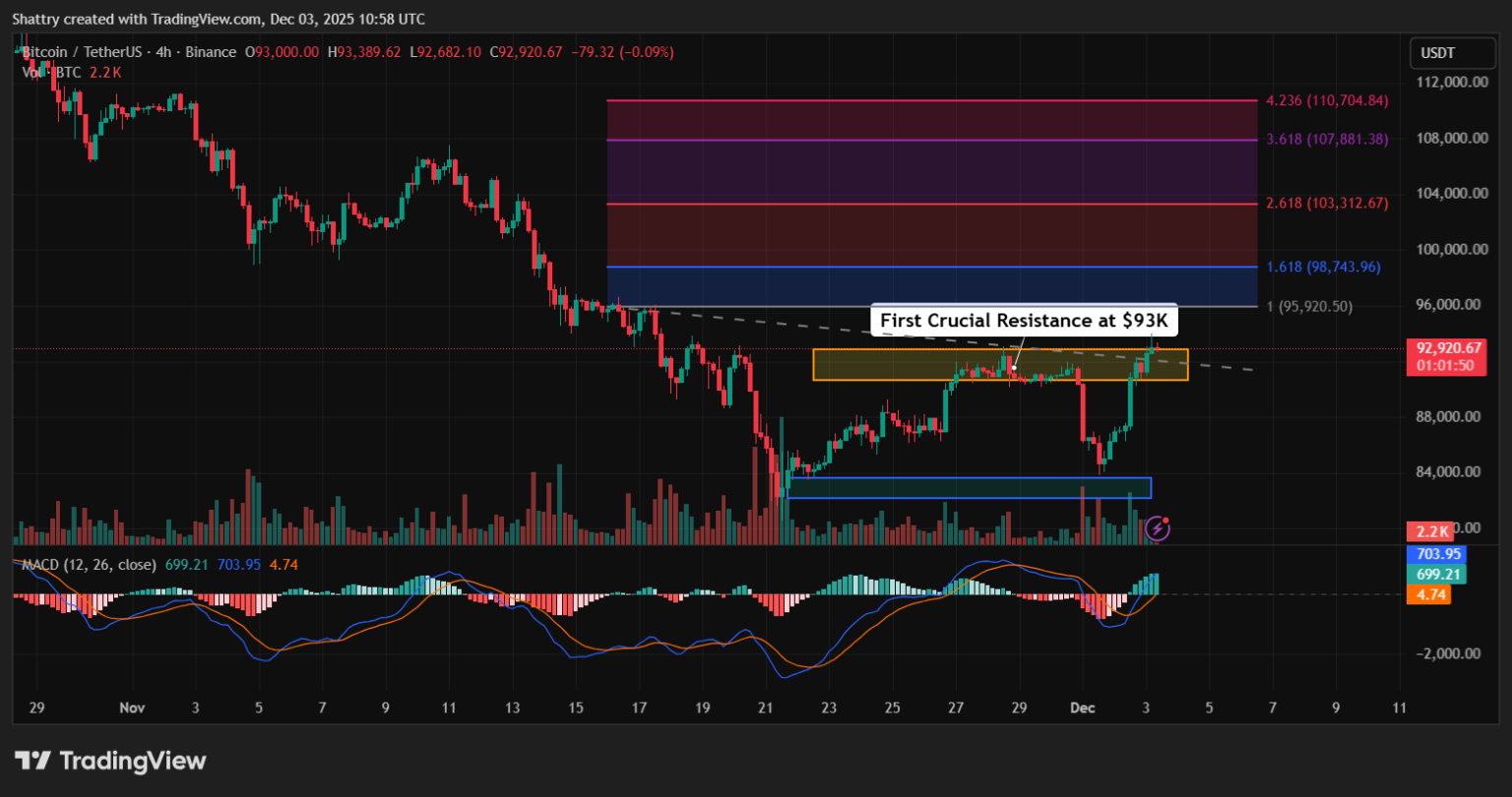Viewport: 1512px width, 797px height.
Task: Click the red notification dot on the lightning icon
Action: pos(1165,520)
